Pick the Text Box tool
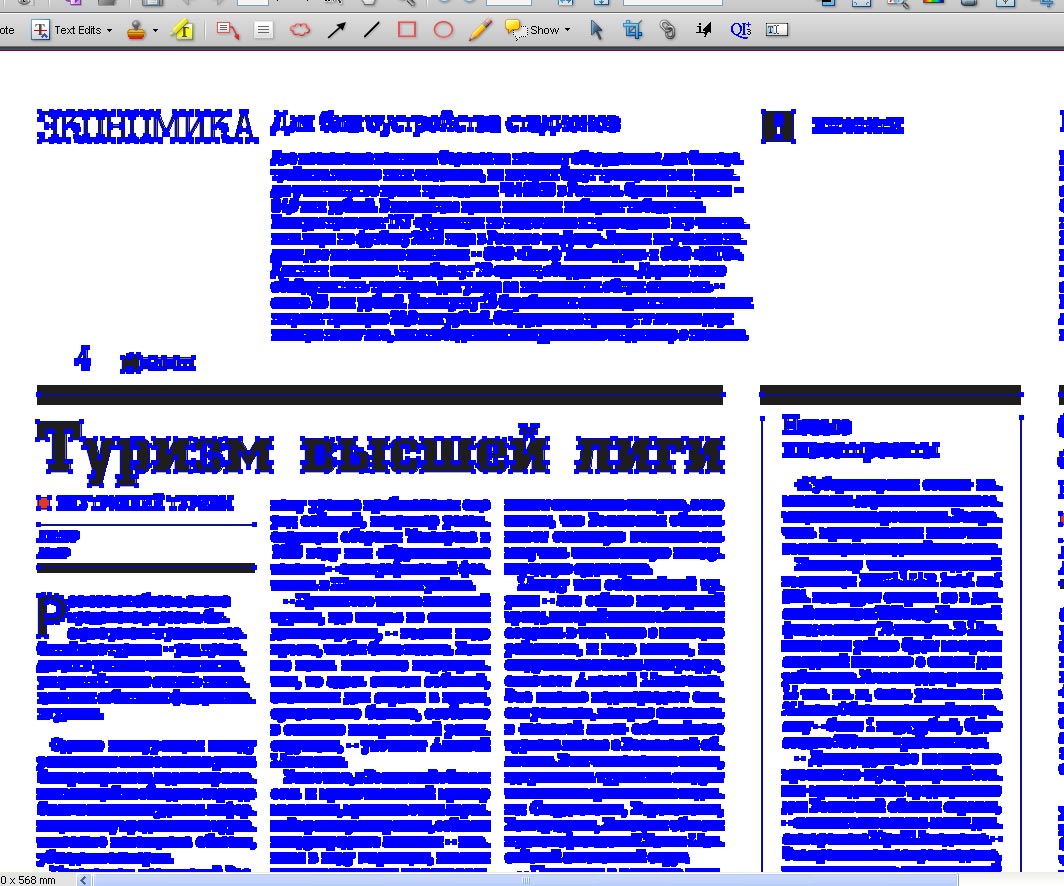 pos(263,30)
